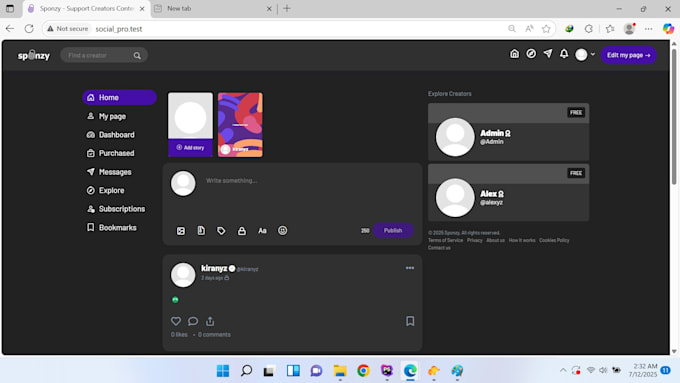Set a price tag on the post
Screen dimensions: 680x383
[221, 231]
